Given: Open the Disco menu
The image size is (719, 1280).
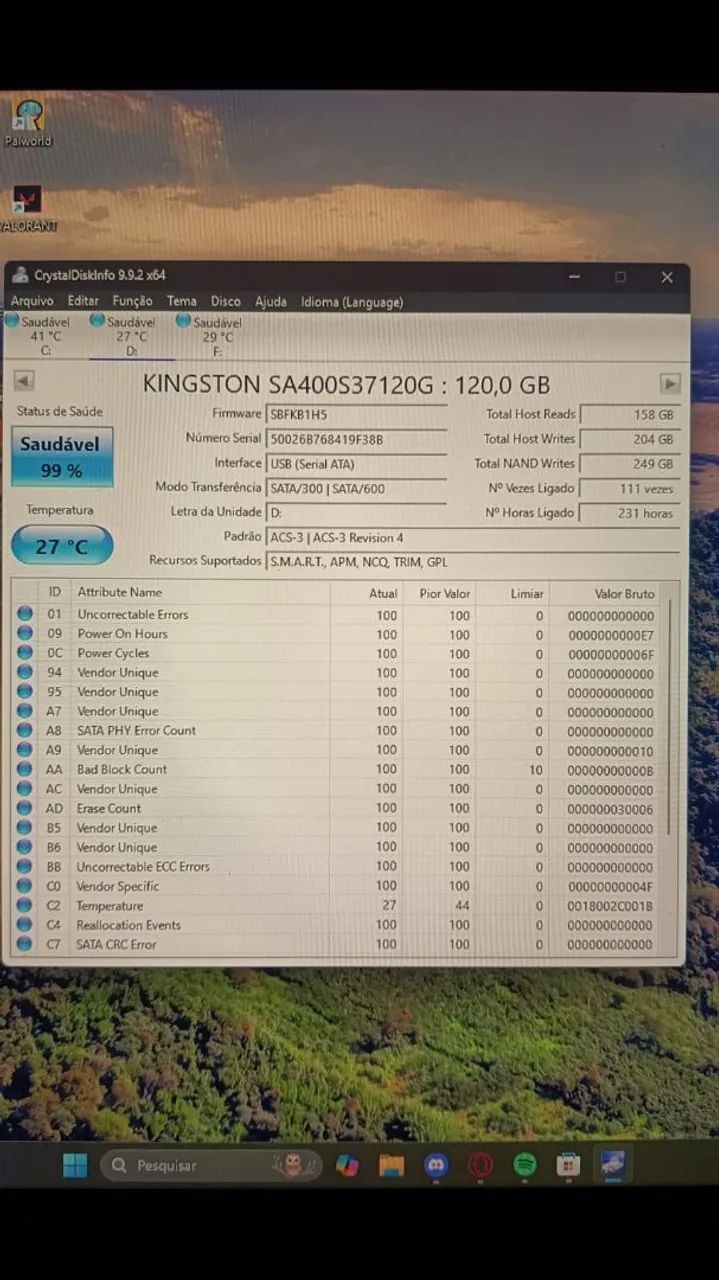Looking at the screenshot, I should (x=226, y=301).
